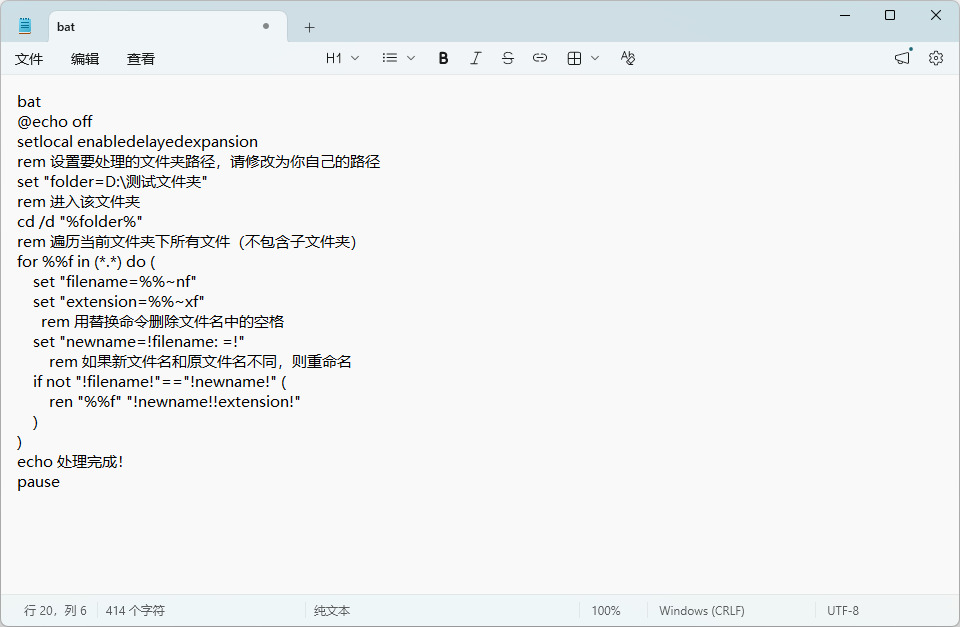This screenshot has height=627, width=960.
Task: Click the 'rem 如果新文件名和原文件名不同，则重命名' comment
Action: click(200, 361)
